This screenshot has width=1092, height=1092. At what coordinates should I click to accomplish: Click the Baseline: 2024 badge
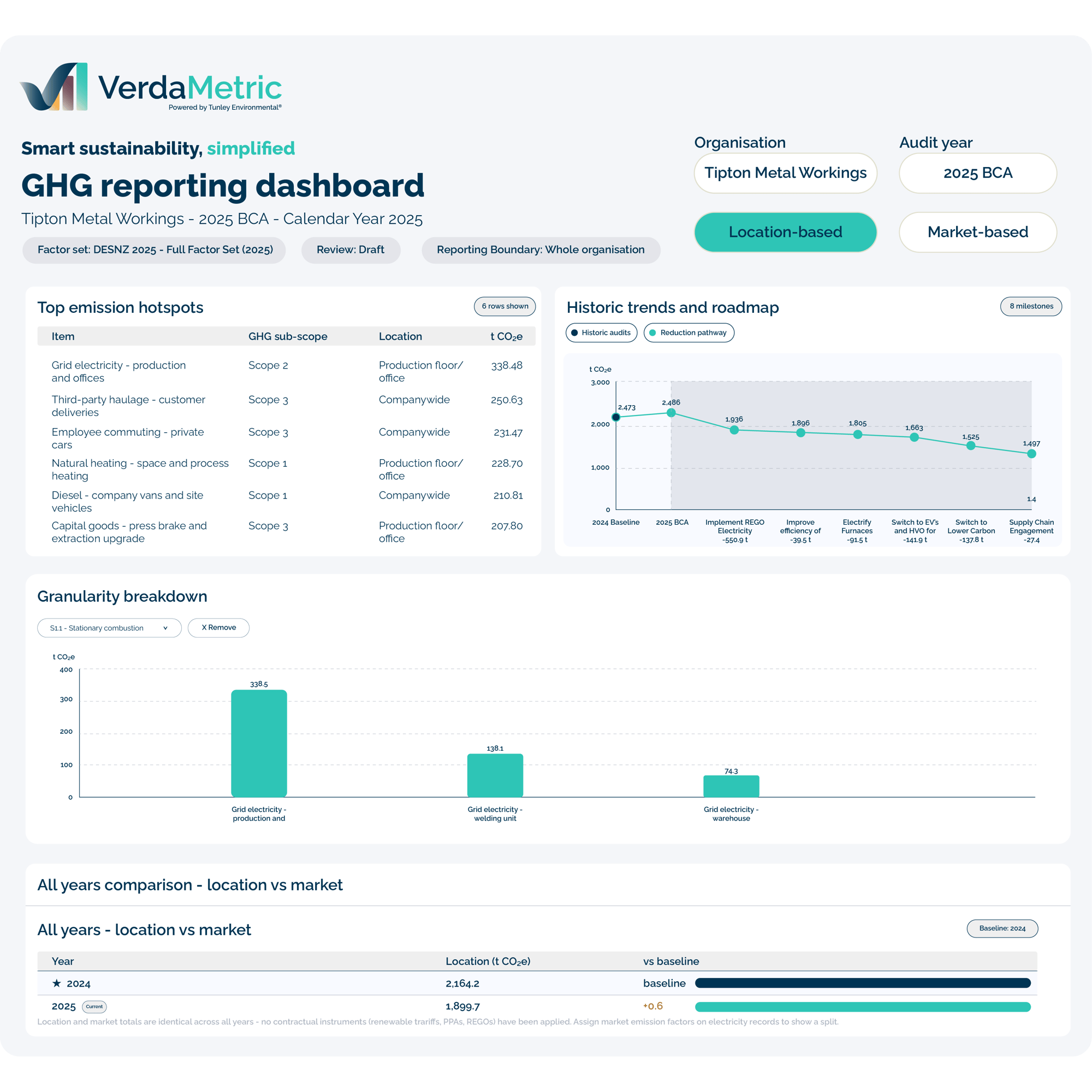coord(1002,928)
